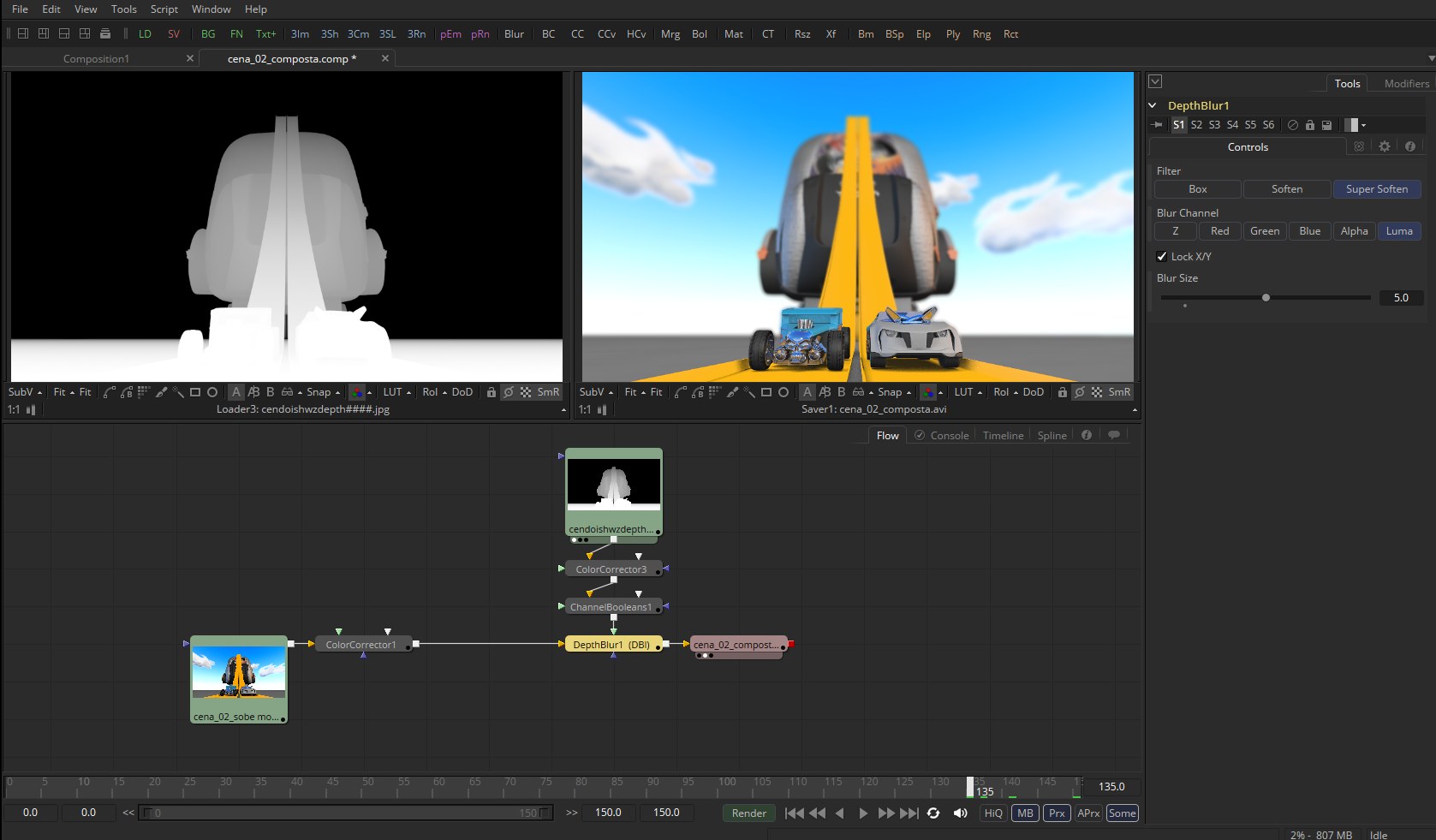
Task: Click the color channels icon in left viewer
Action: point(357,392)
